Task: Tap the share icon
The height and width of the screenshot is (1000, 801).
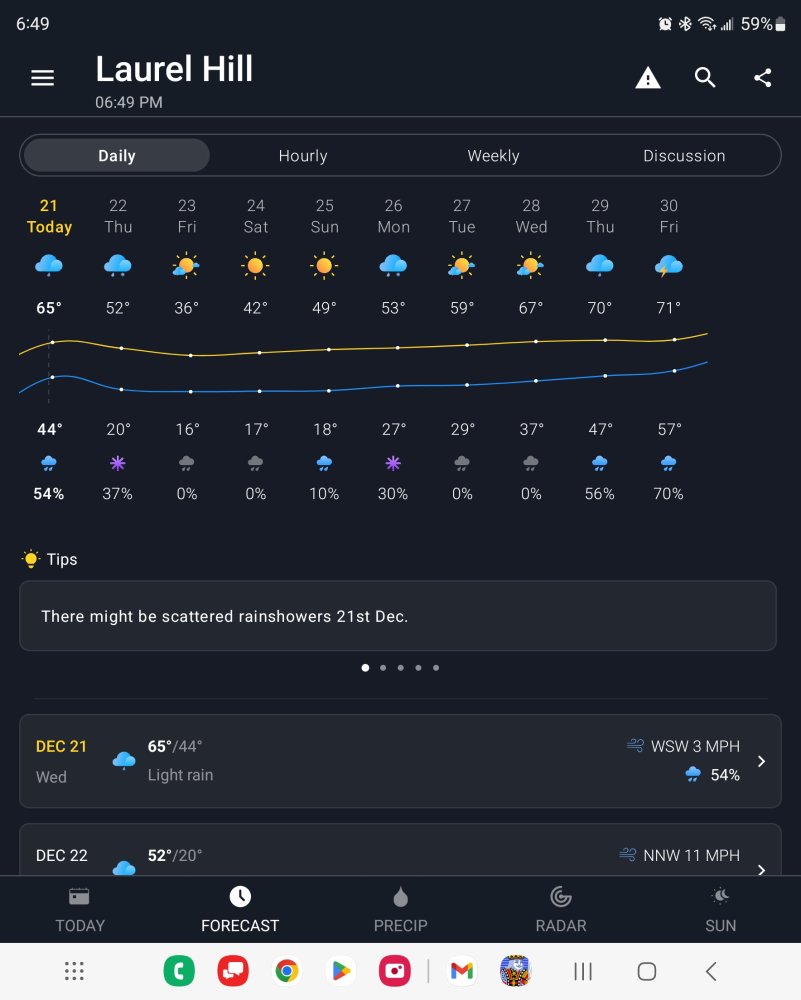Action: (763, 78)
